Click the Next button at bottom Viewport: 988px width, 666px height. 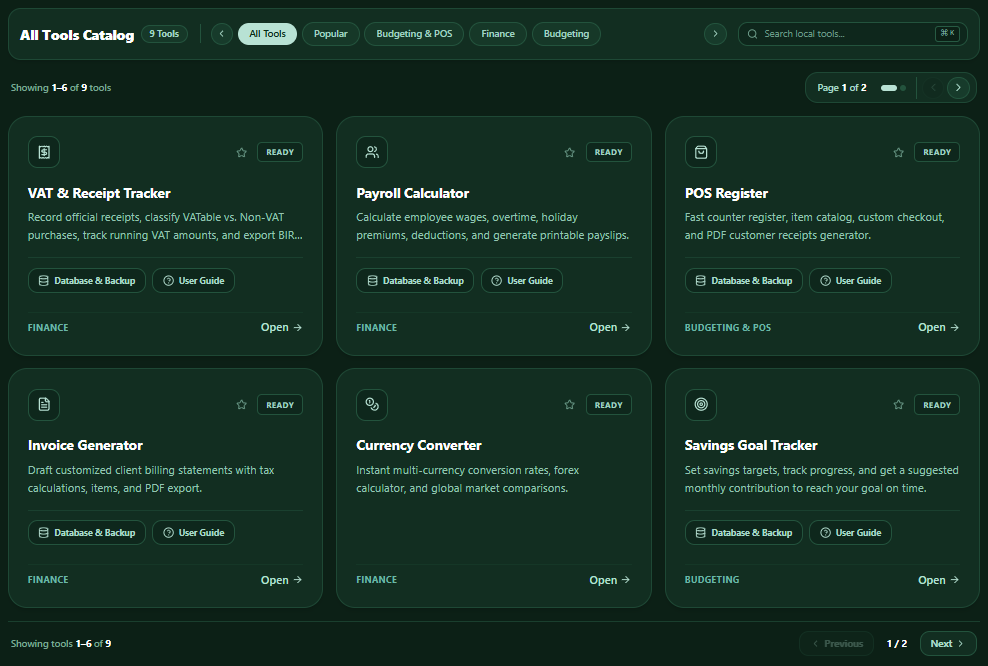coord(948,643)
